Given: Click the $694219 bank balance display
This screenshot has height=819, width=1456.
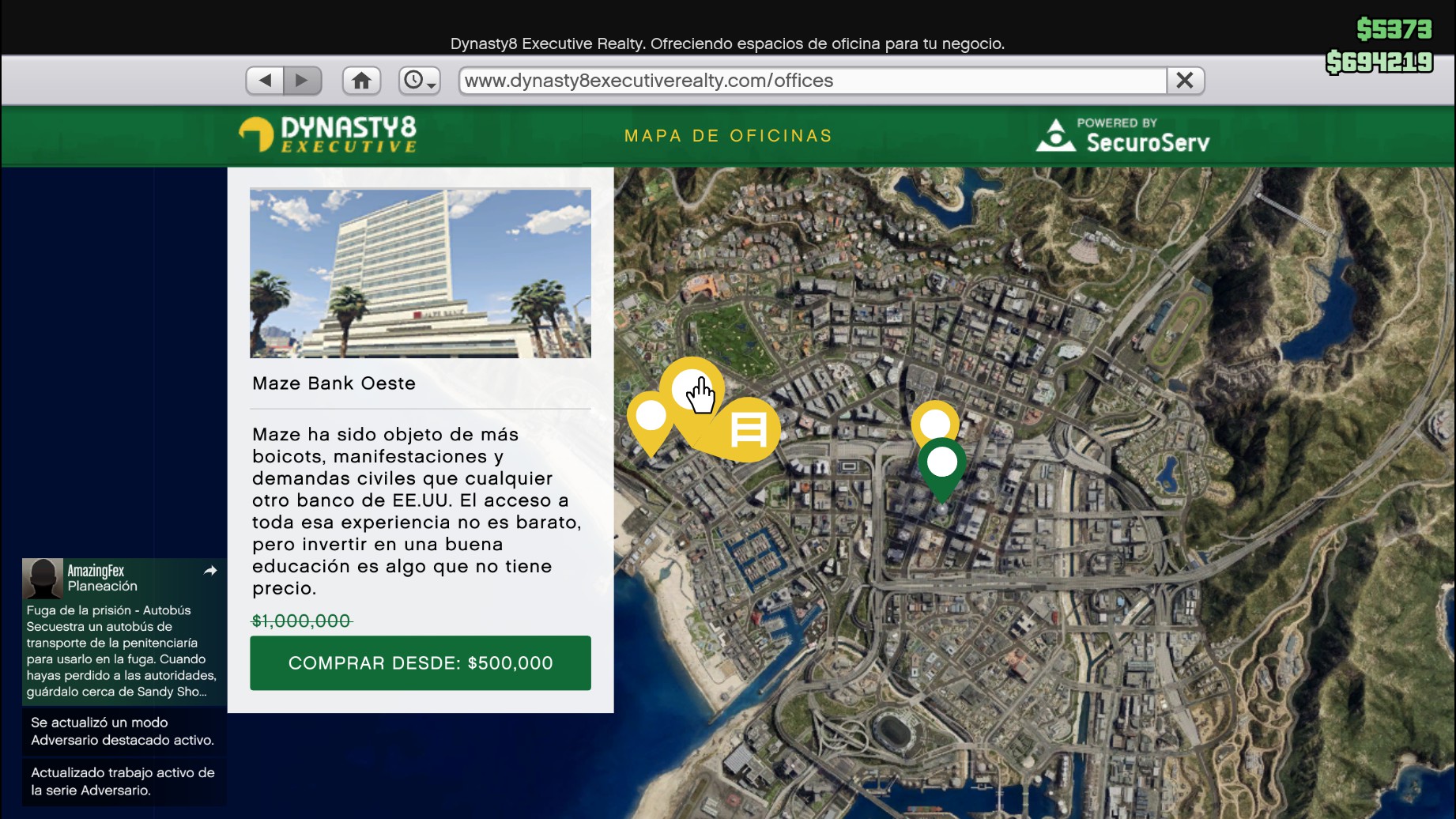Looking at the screenshot, I should (1379, 62).
